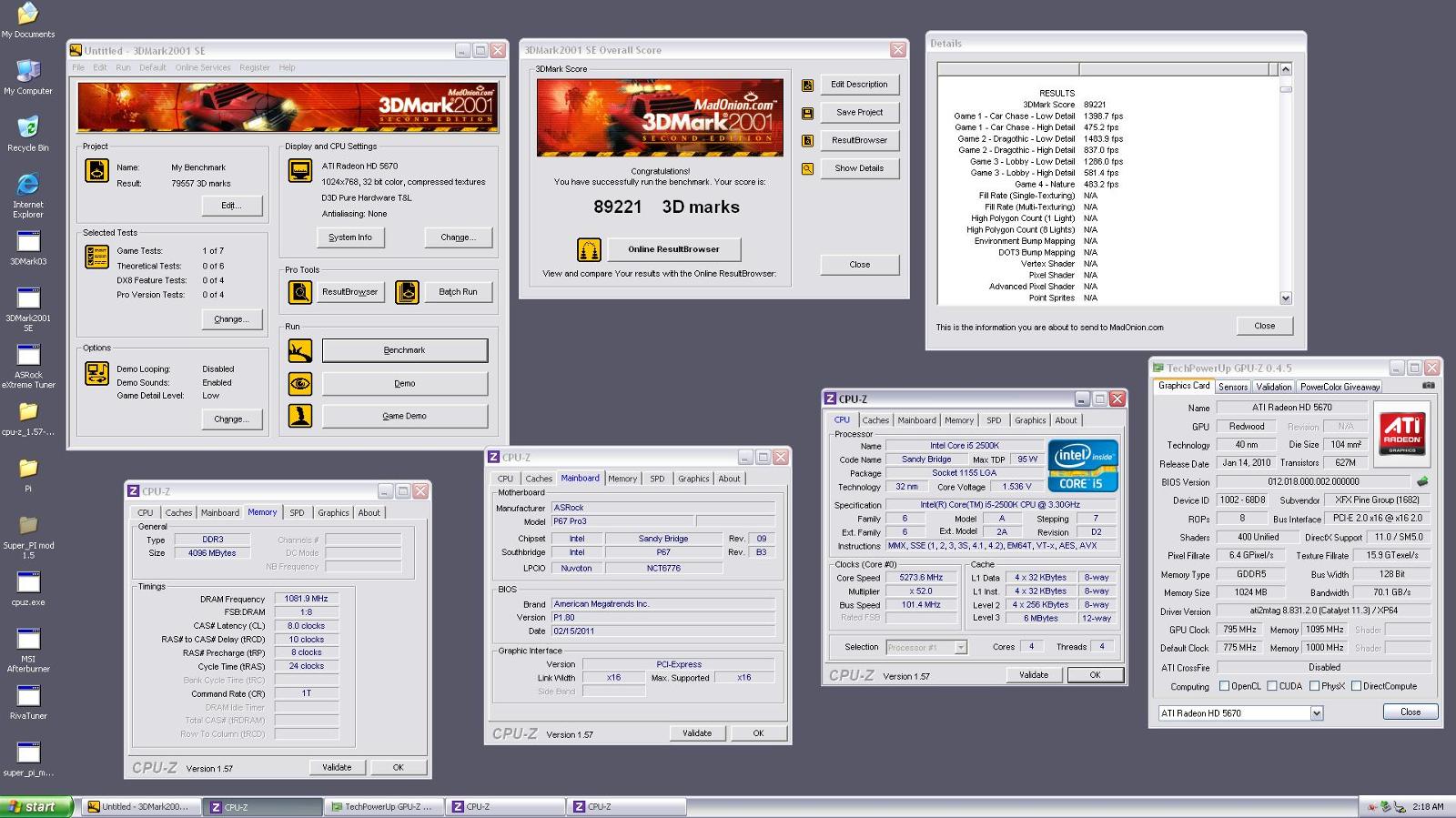
Task: Click the Show Details magnifier icon
Action: pos(807,169)
